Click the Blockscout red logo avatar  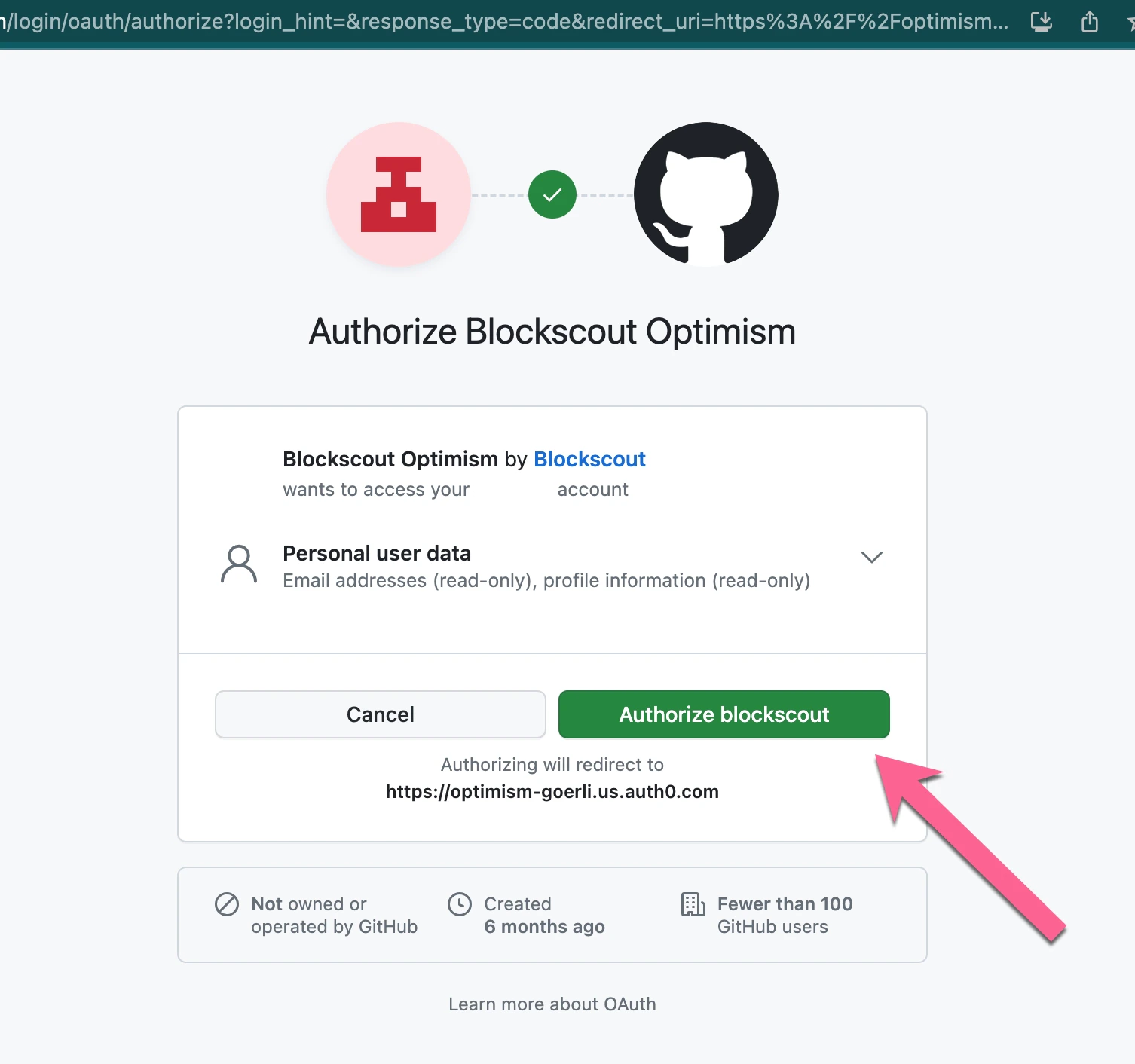click(x=399, y=194)
